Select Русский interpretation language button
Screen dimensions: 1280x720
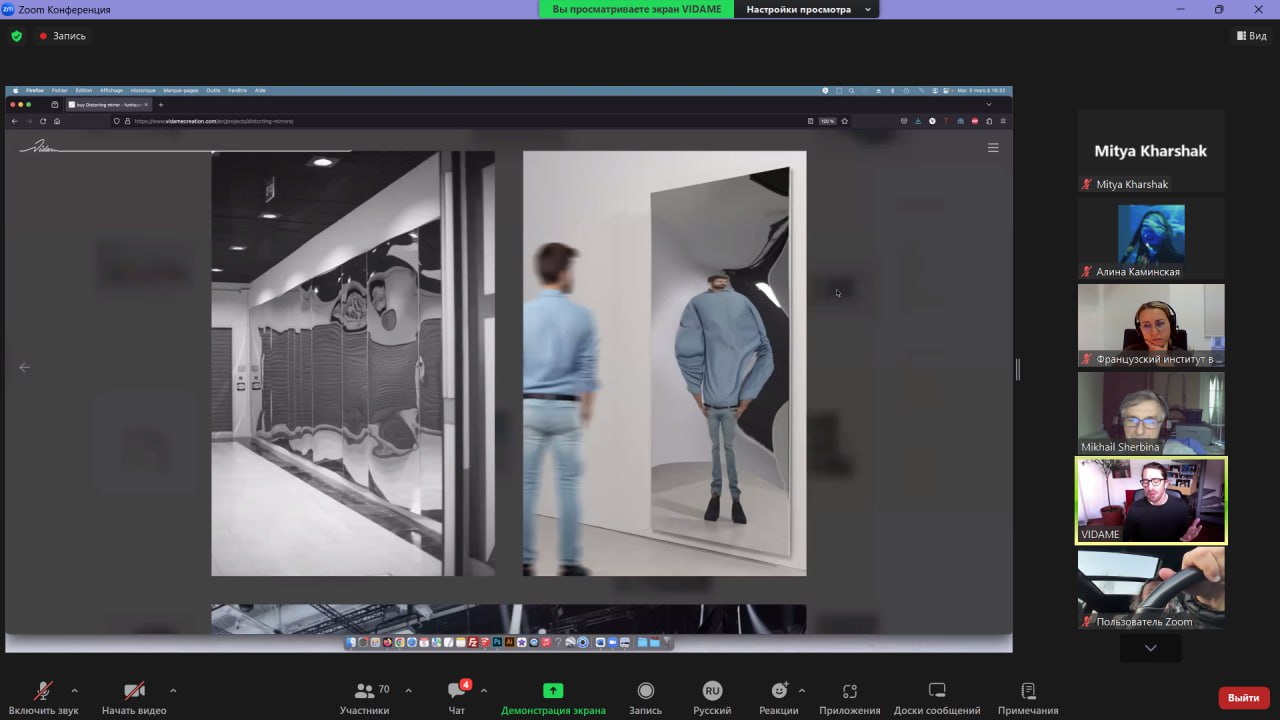(x=711, y=697)
